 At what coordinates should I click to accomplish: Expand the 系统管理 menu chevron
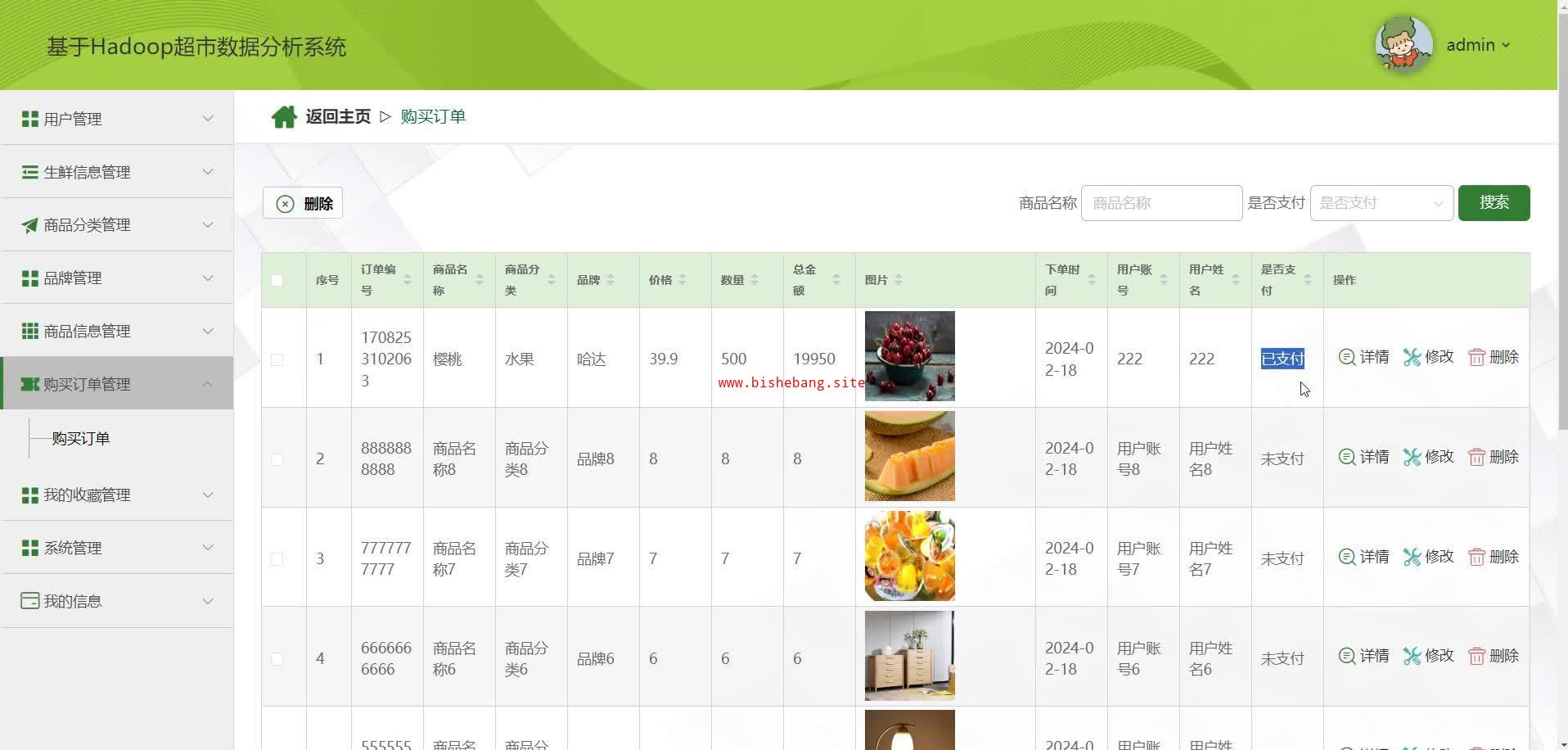tap(208, 548)
